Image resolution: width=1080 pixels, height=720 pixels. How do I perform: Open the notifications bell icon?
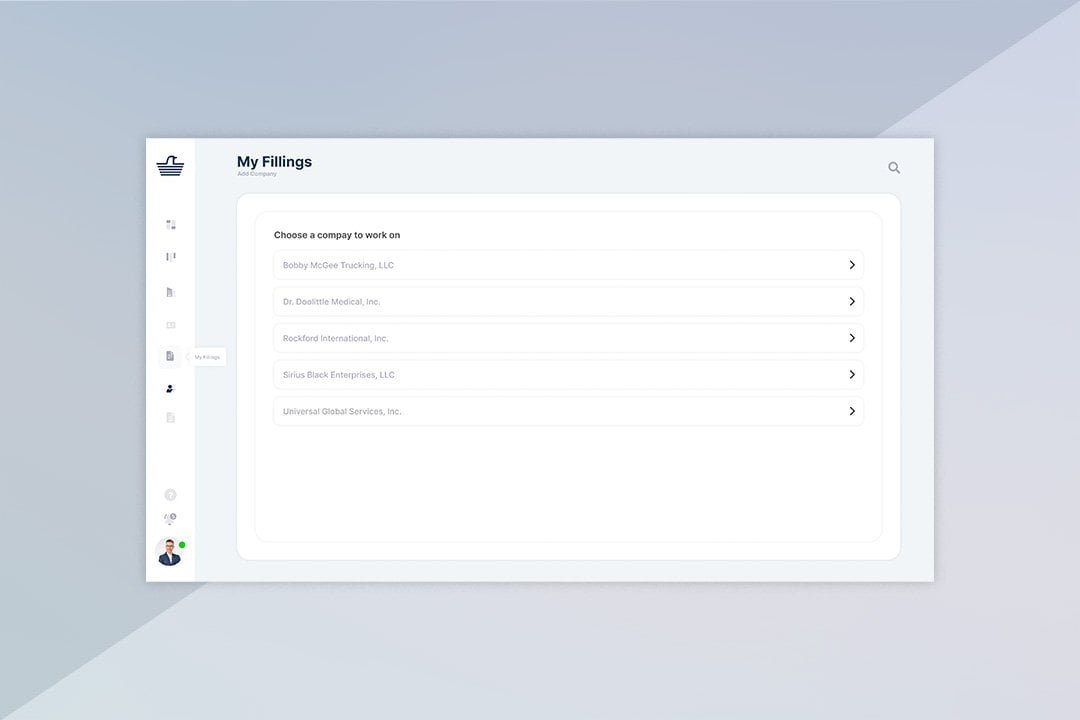pos(170,518)
